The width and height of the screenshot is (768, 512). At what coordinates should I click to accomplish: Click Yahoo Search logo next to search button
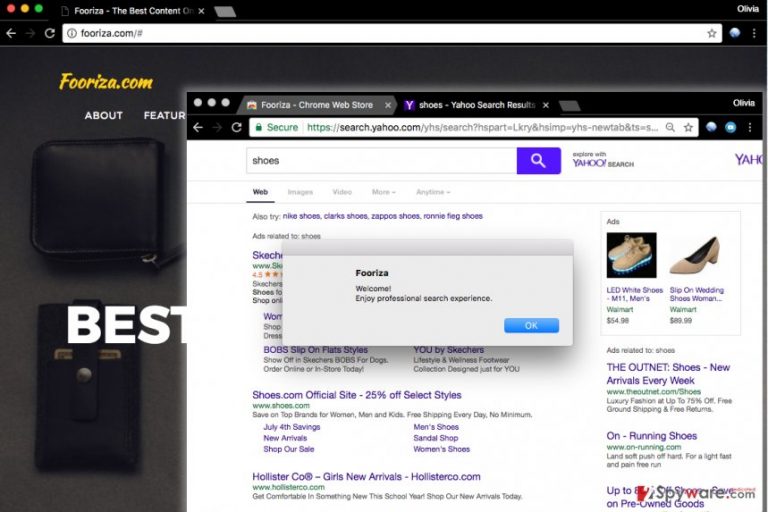(x=603, y=160)
